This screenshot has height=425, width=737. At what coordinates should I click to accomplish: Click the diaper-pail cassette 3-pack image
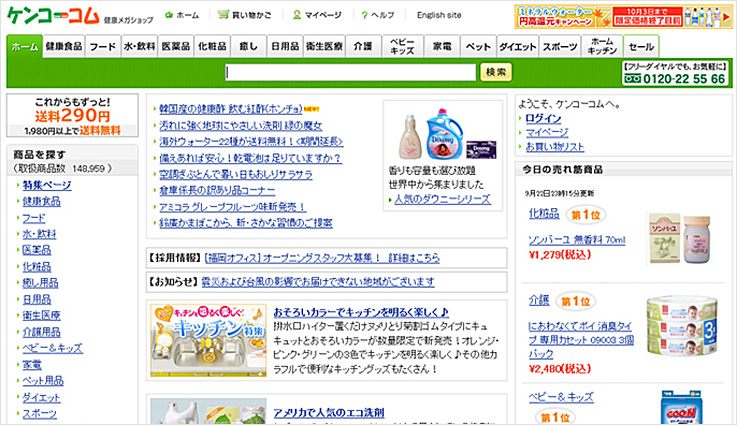point(682,326)
